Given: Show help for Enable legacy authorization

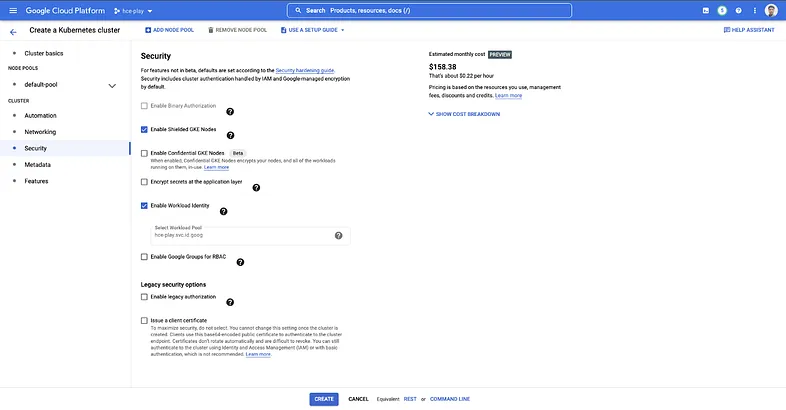Looking at the screenshot, I should click(230, 302).
